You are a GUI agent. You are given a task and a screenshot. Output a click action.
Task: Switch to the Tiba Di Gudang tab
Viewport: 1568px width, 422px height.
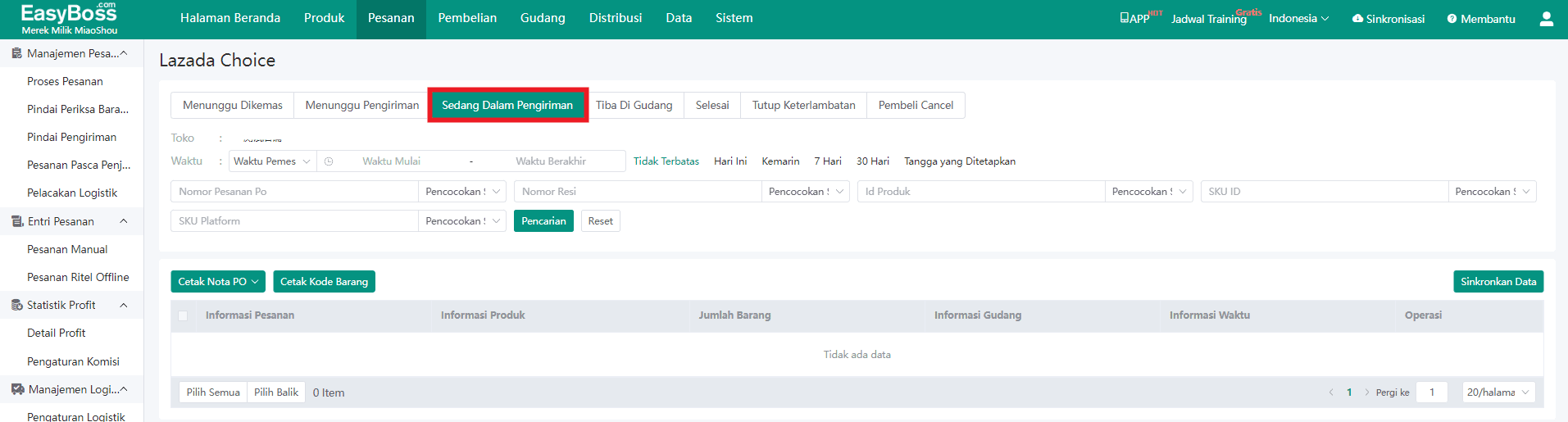pyautogui.click(x=634, y=106)
